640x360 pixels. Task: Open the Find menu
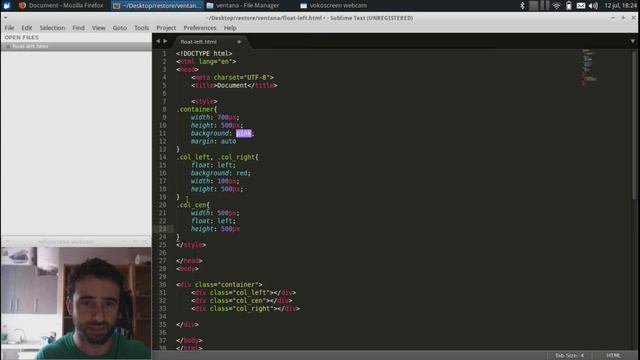[x=78, y=28]
